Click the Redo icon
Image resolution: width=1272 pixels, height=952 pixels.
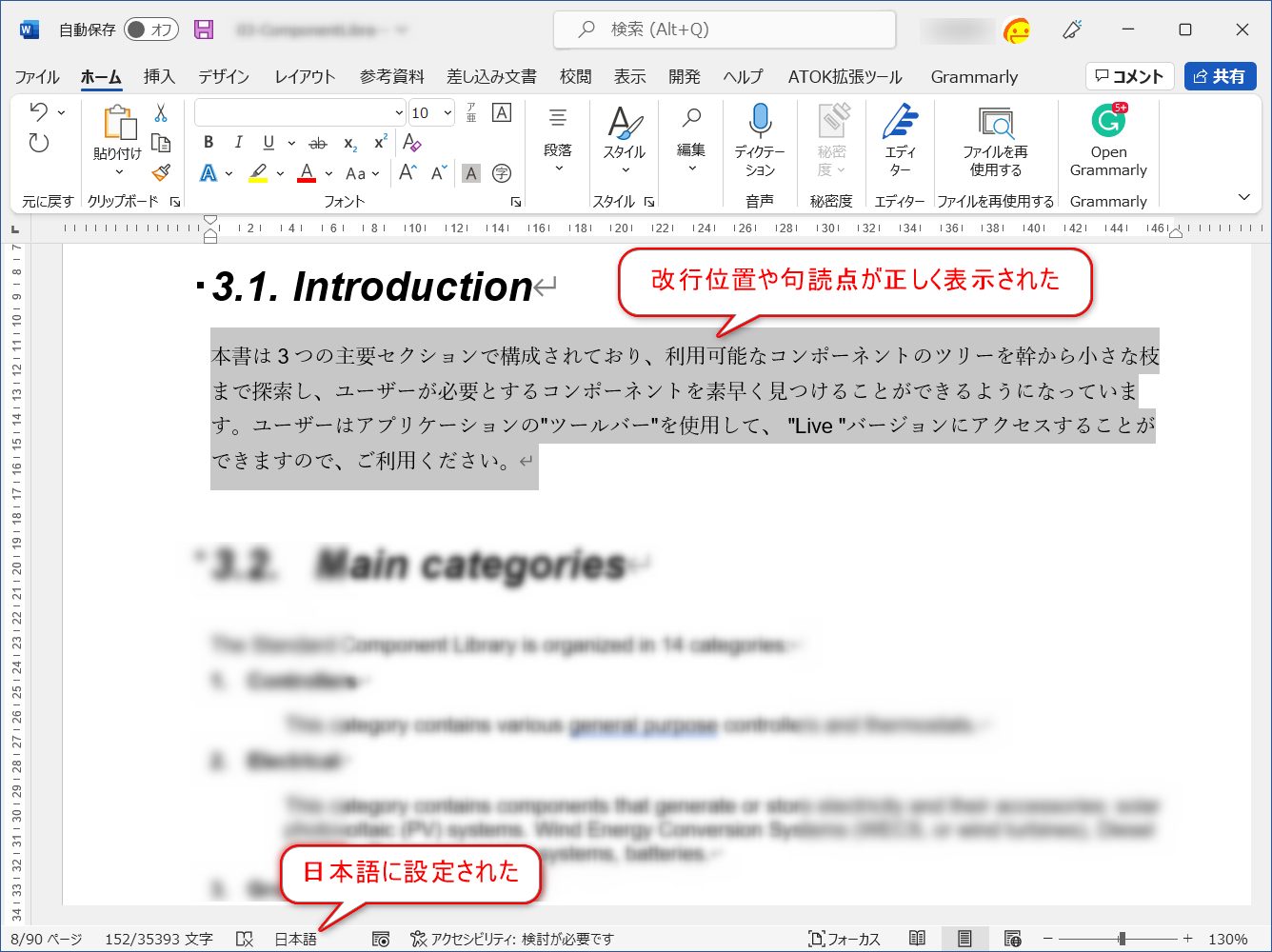[x=38, y=143]
